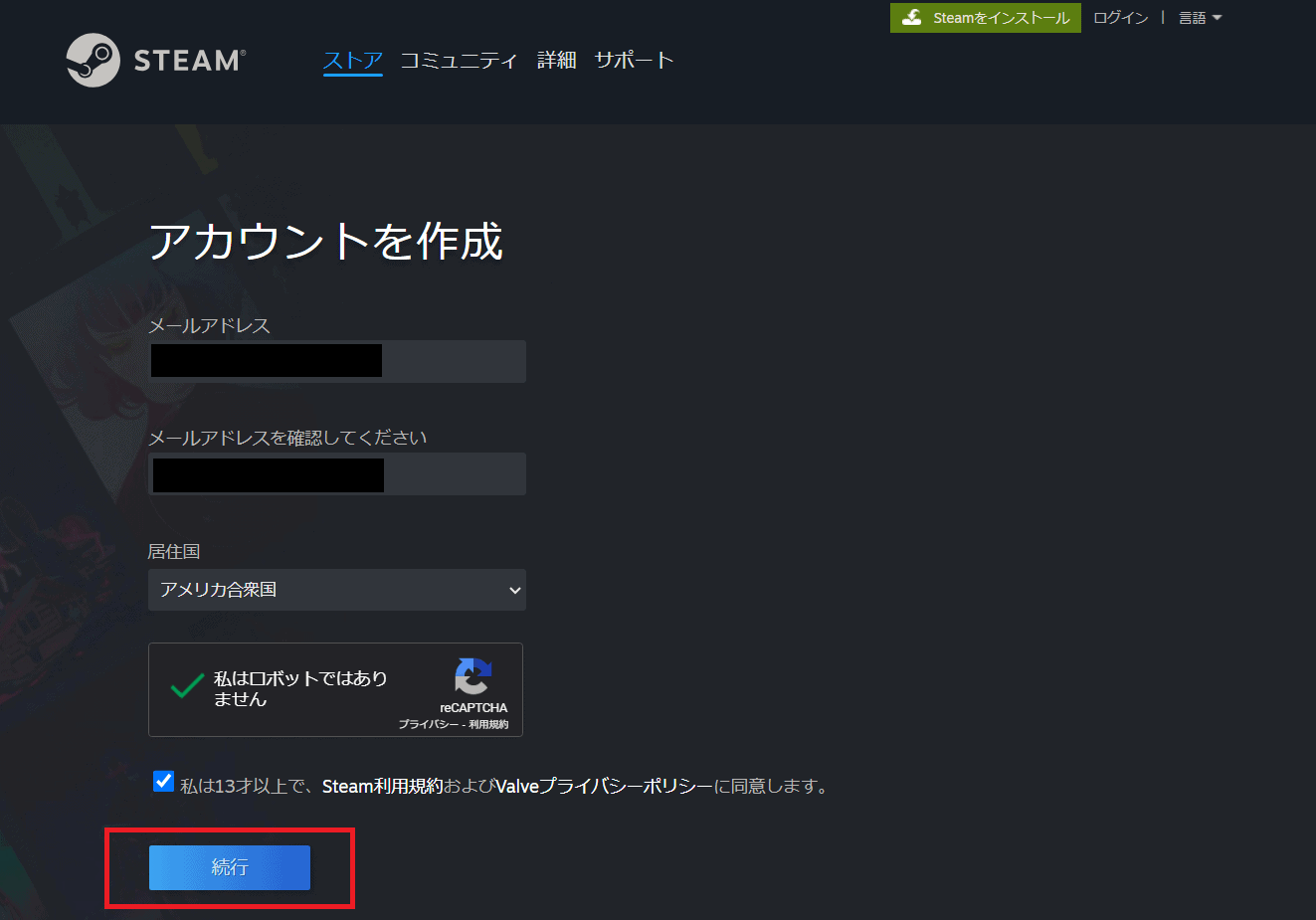Click the Steamをインストール button
1316x920 pixels.
(x=986, y=18)
